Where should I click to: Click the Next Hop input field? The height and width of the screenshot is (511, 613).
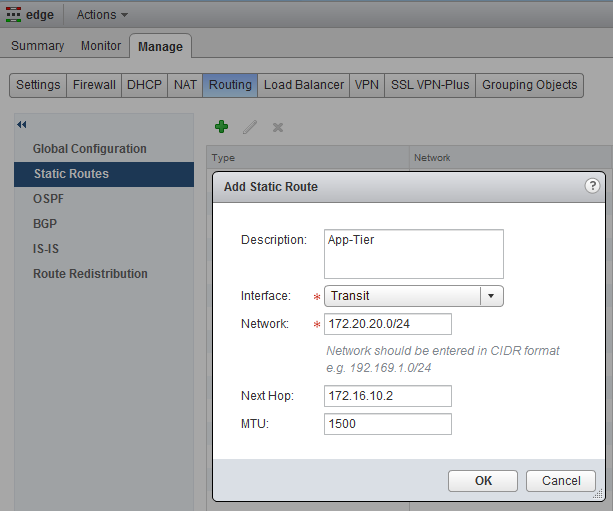coord(388,396)
